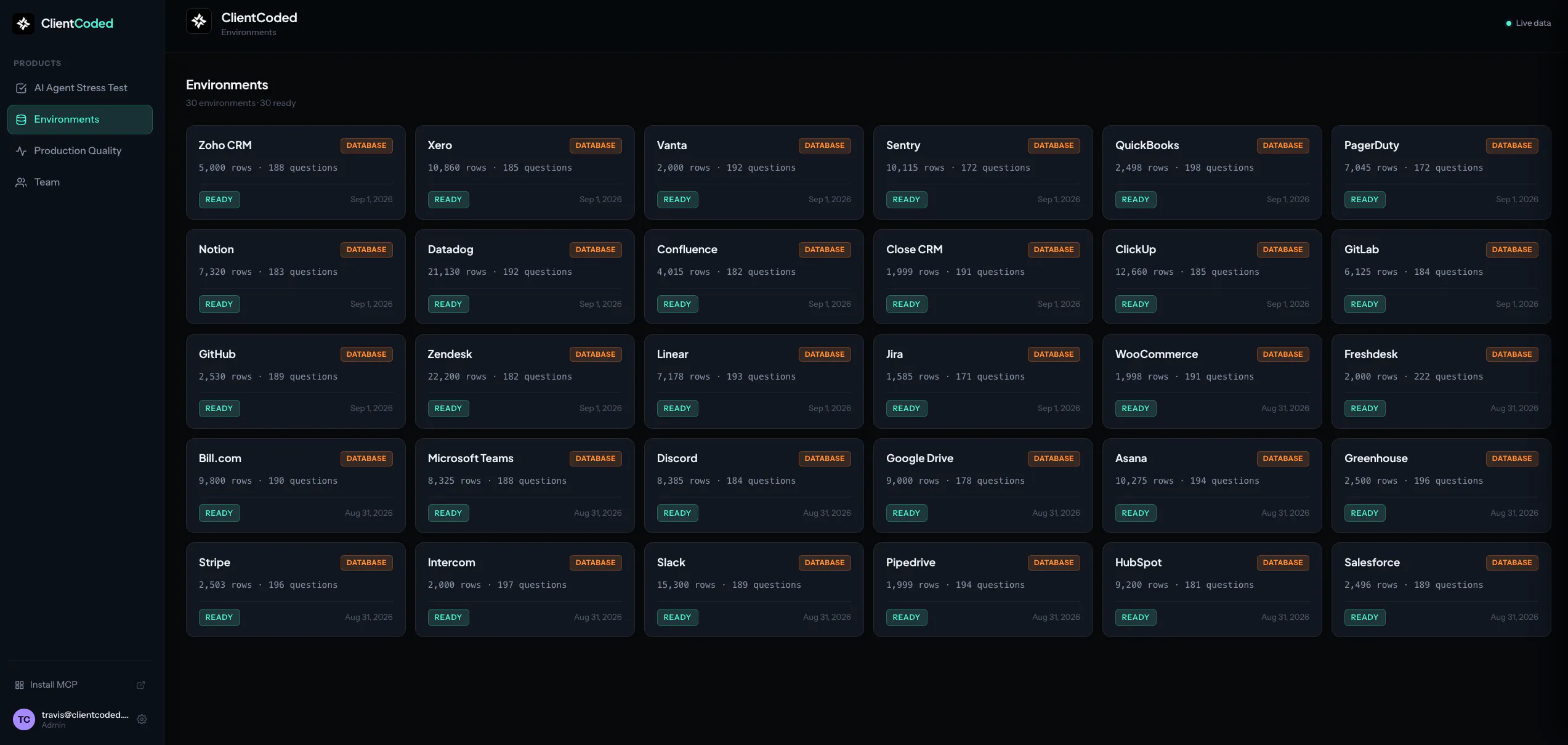This screenshot has height=745, width=1568.
Task: Click the travis@clientcoded account email
Action: 85,715
